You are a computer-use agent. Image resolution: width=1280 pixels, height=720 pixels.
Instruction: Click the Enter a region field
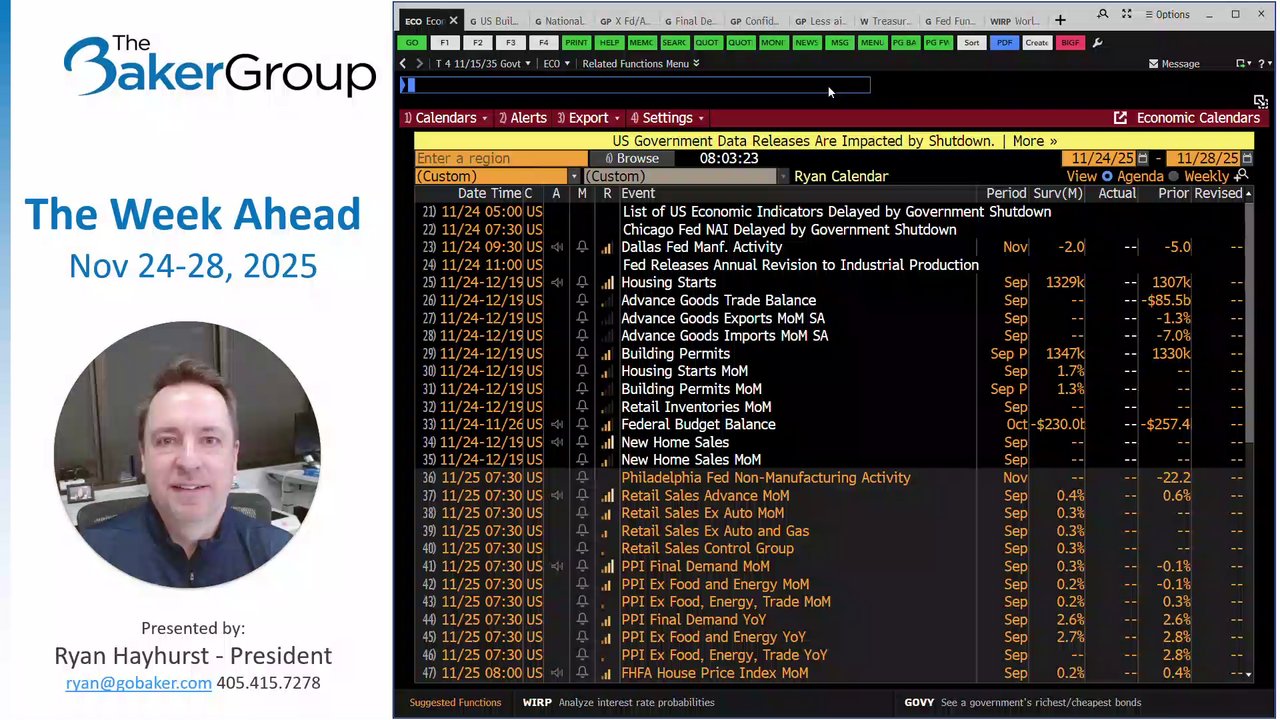click(x=501, y=158)
